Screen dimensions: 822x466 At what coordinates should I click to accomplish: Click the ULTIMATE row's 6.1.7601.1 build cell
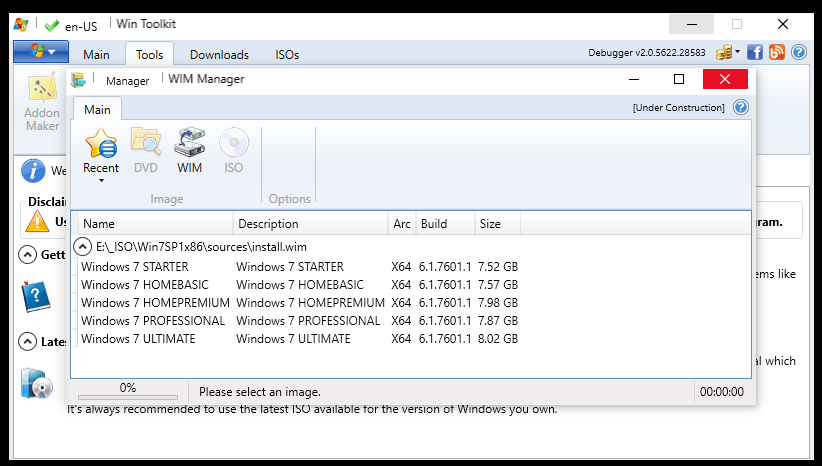tap(445, 339)
